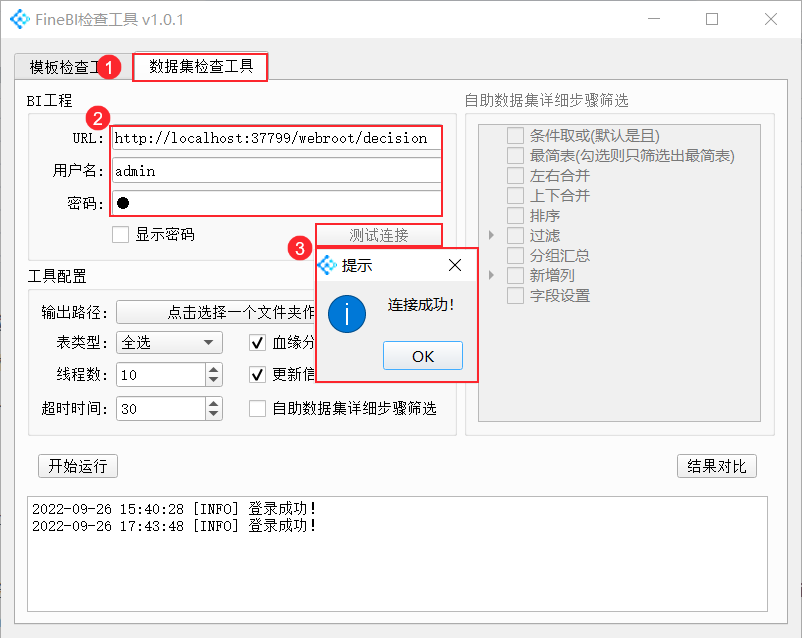This screenshot has height=638, width=802.
Task: Click the 开始运行 button
Action: click(x=78, y=466)
